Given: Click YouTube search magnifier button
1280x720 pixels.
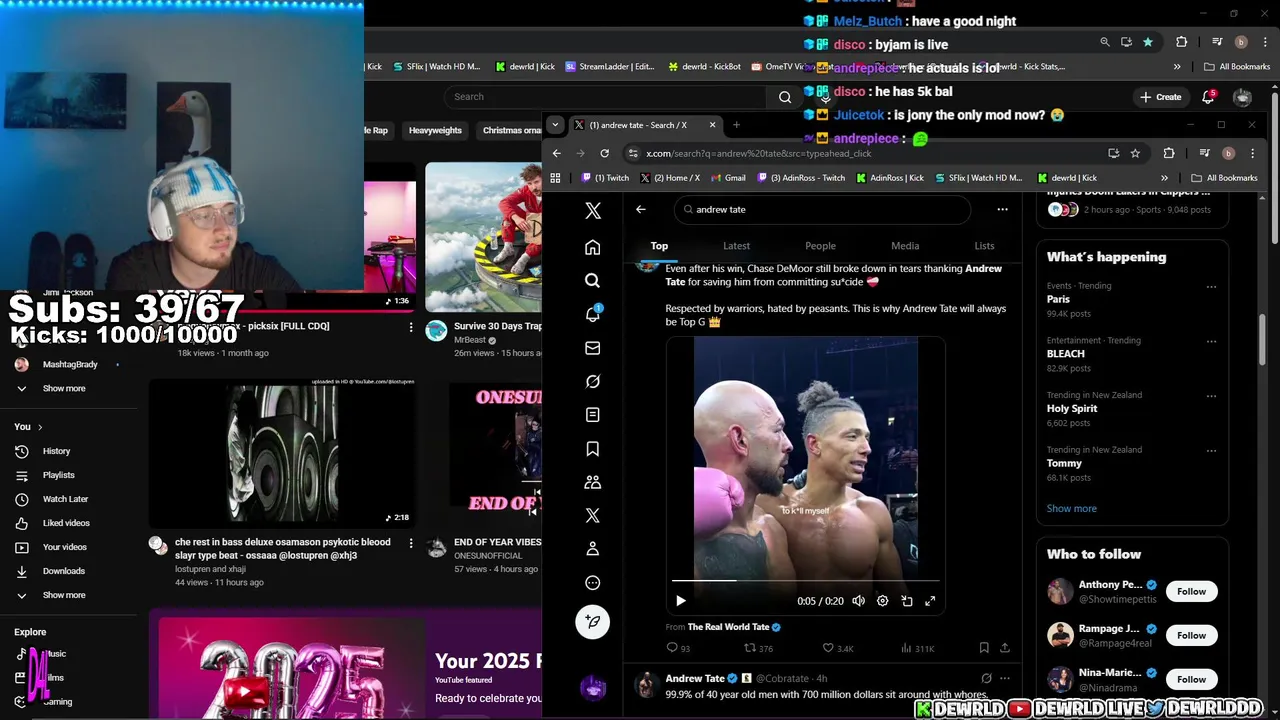Looking at the screenshot, I should (785, 97).
